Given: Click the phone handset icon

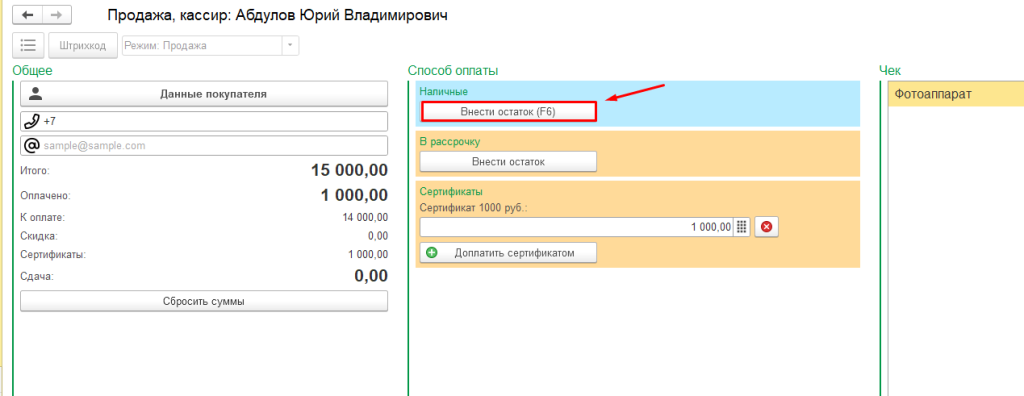Looking at the screenshot, I should (x=31, y=121).
